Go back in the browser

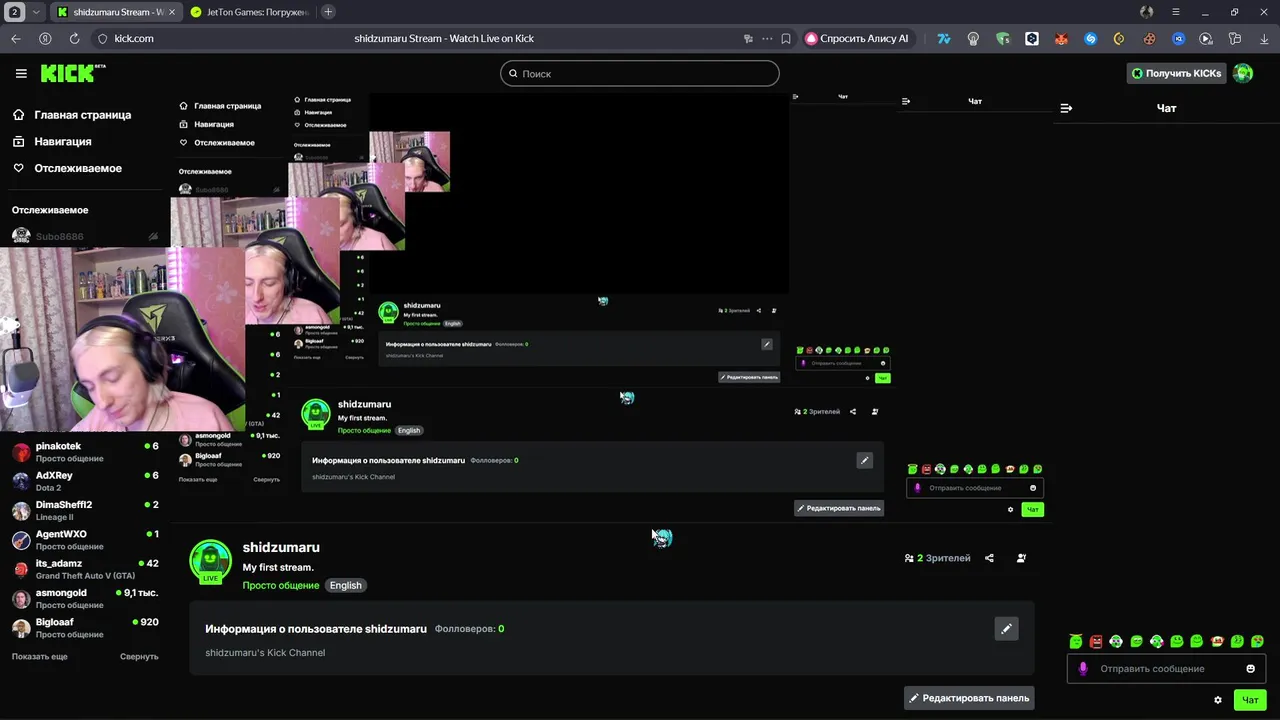(x=16, y=38)
